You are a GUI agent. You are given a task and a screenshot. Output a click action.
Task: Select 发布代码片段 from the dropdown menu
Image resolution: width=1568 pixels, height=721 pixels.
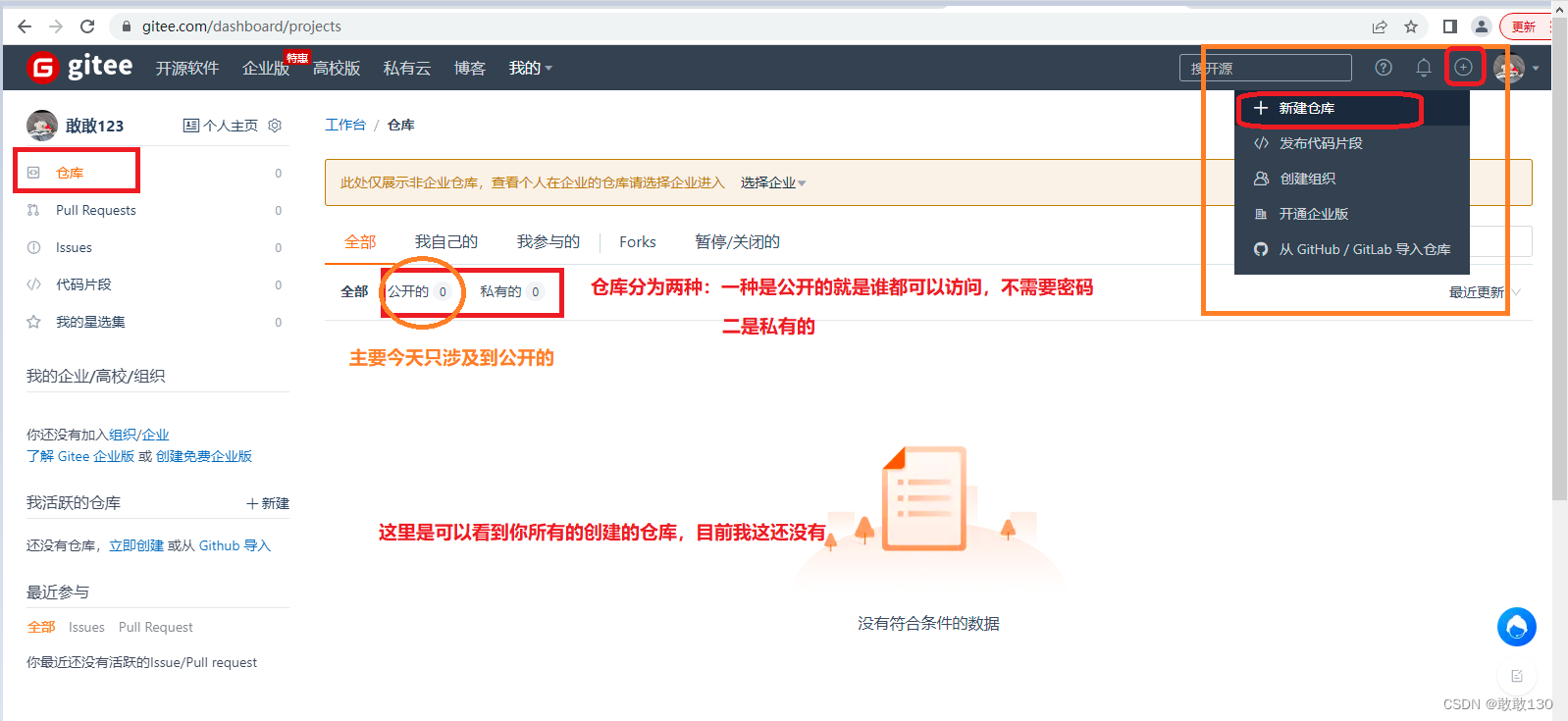coord(1352,143)
